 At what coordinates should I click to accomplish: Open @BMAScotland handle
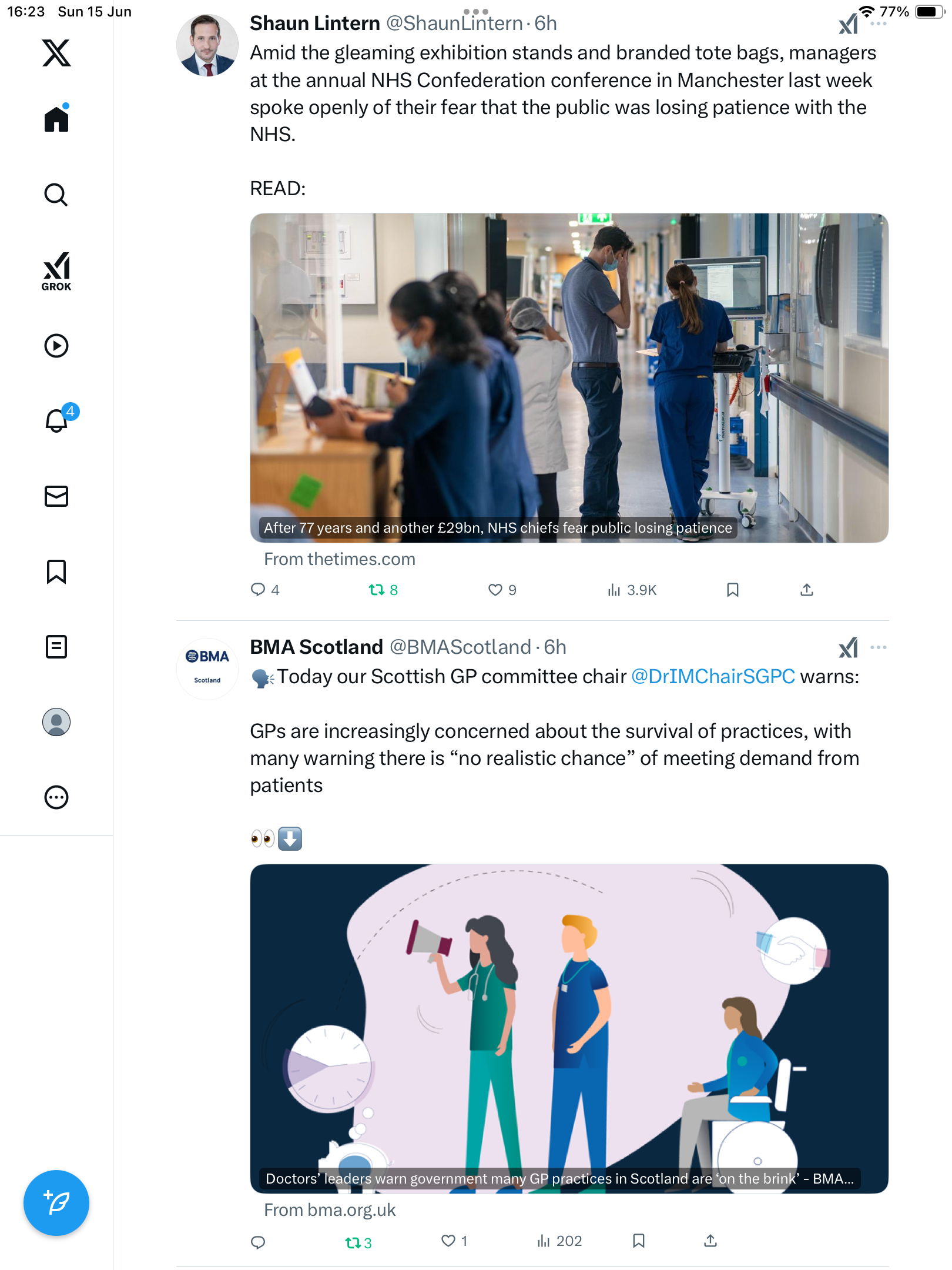point(461,647)
